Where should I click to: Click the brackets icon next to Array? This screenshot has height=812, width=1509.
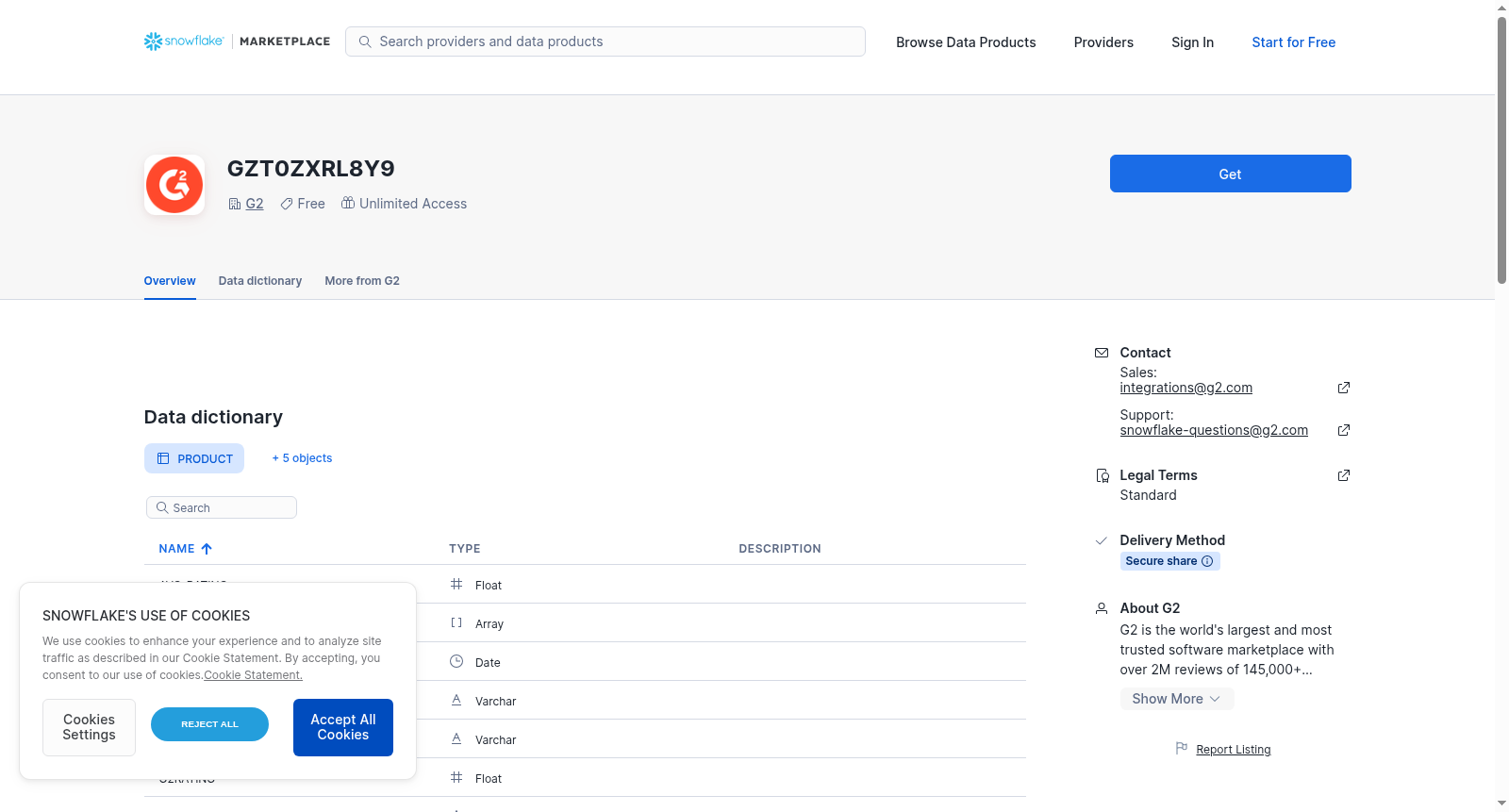[456, 623]
